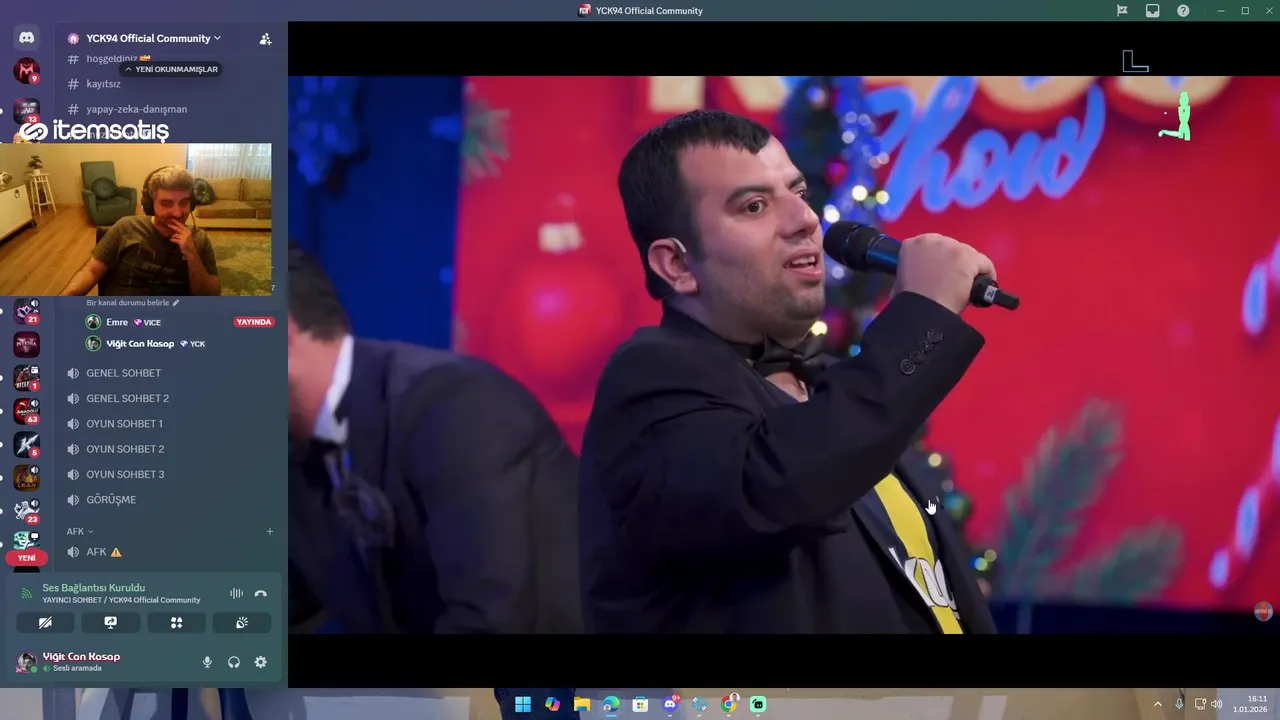Open Yiğit Can Kasap user profile panel
This screenshot has width=1280, height=720.
pos(80,661)
